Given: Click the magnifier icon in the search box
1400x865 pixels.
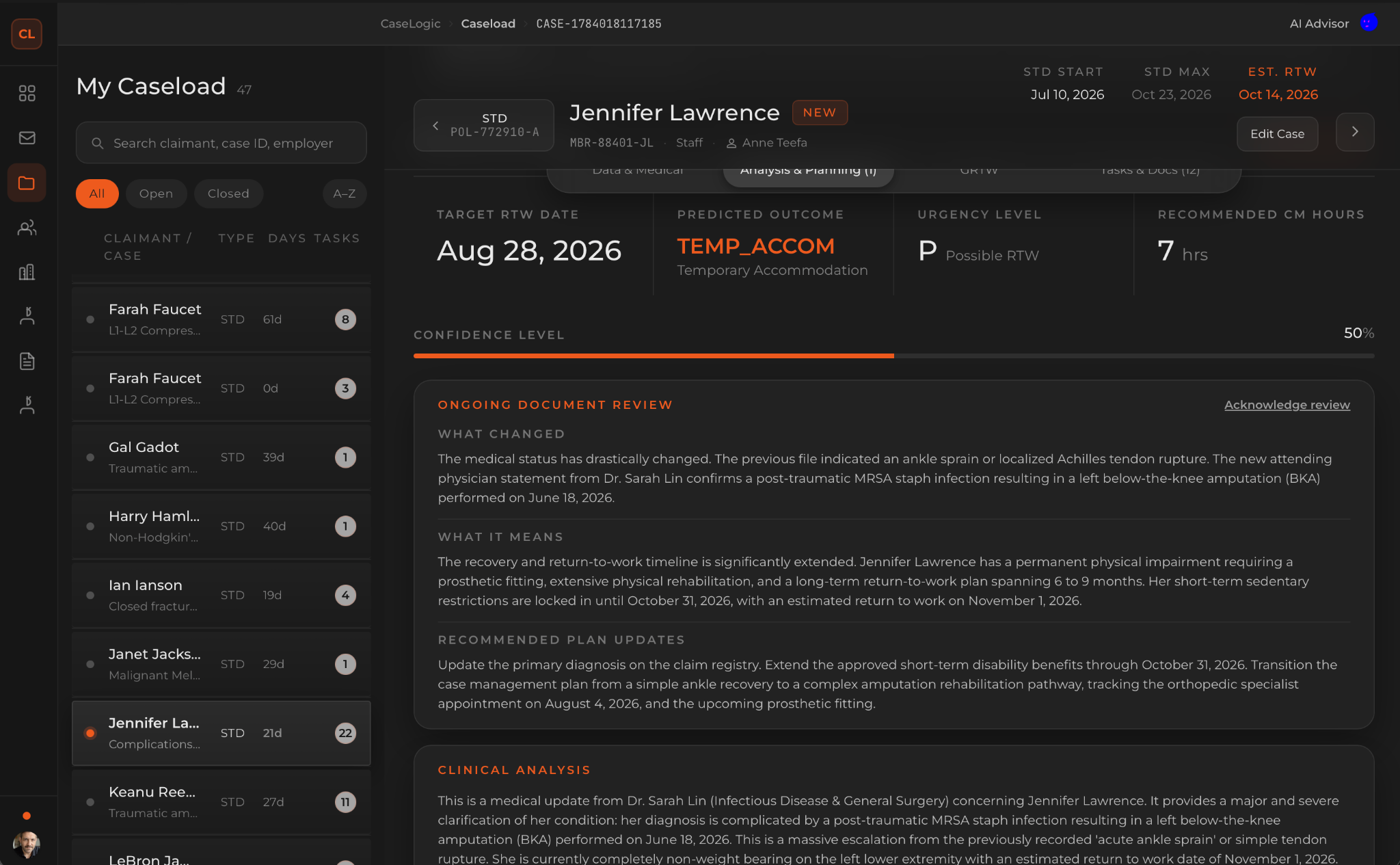Looking at the screenshot, I should (x=98, y=143).
